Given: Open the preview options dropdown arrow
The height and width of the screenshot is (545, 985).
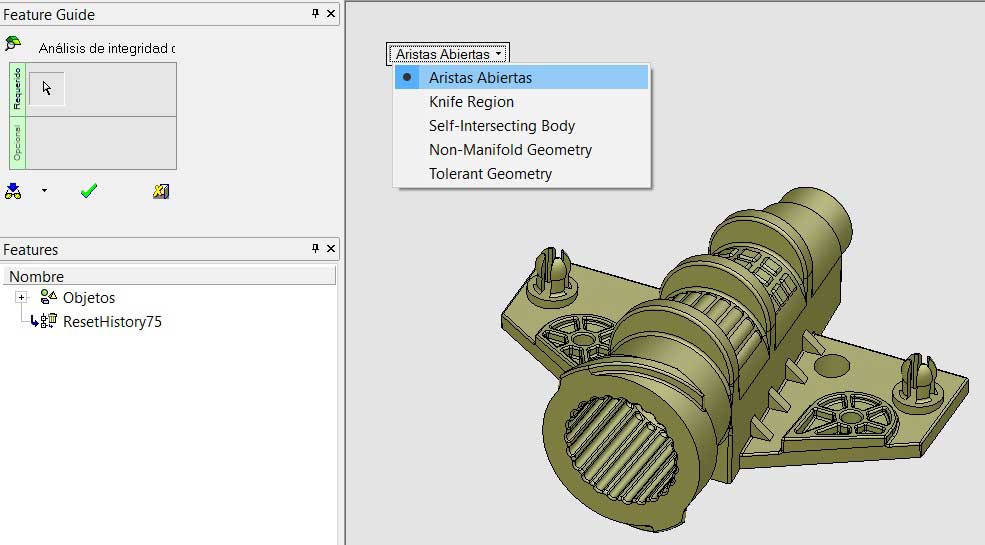Looking at the screenshot, I should (x=44, y=191).
